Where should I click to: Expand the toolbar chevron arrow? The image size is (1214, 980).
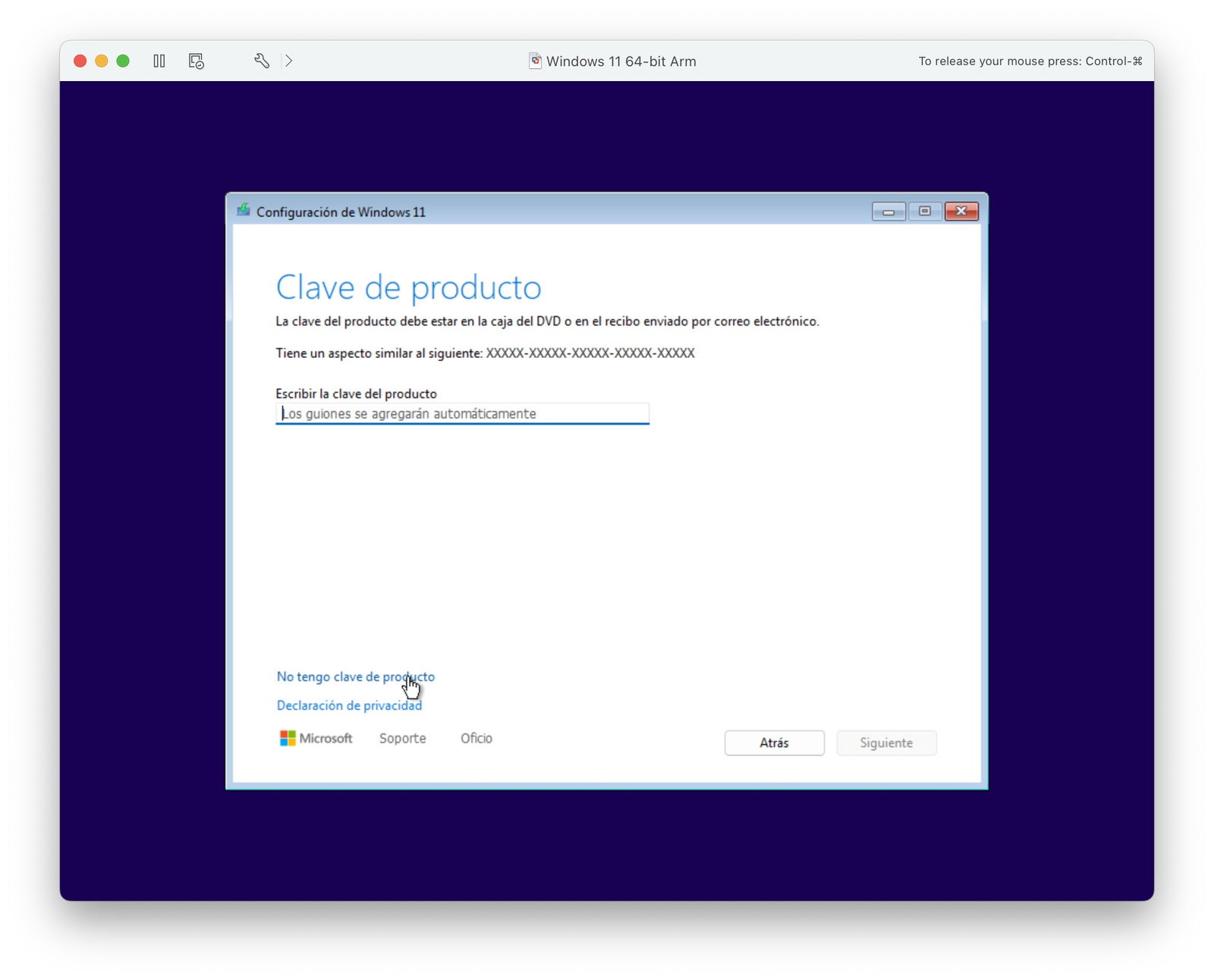(289, 61)
